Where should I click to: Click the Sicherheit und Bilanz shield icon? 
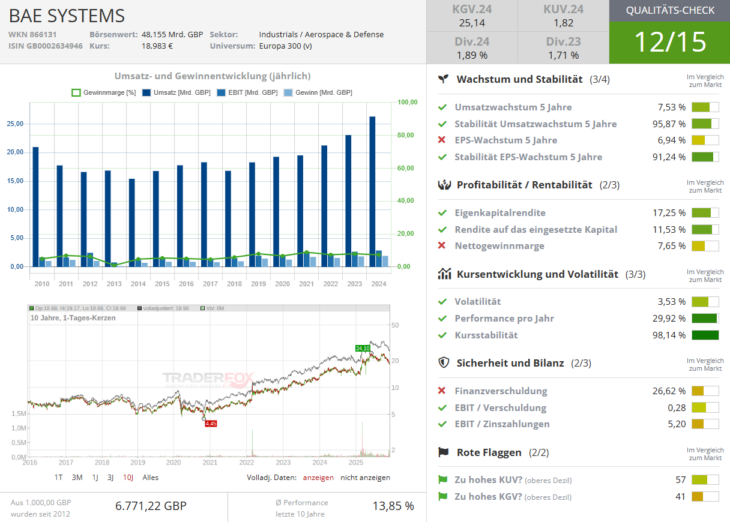(x=443, y=363)
